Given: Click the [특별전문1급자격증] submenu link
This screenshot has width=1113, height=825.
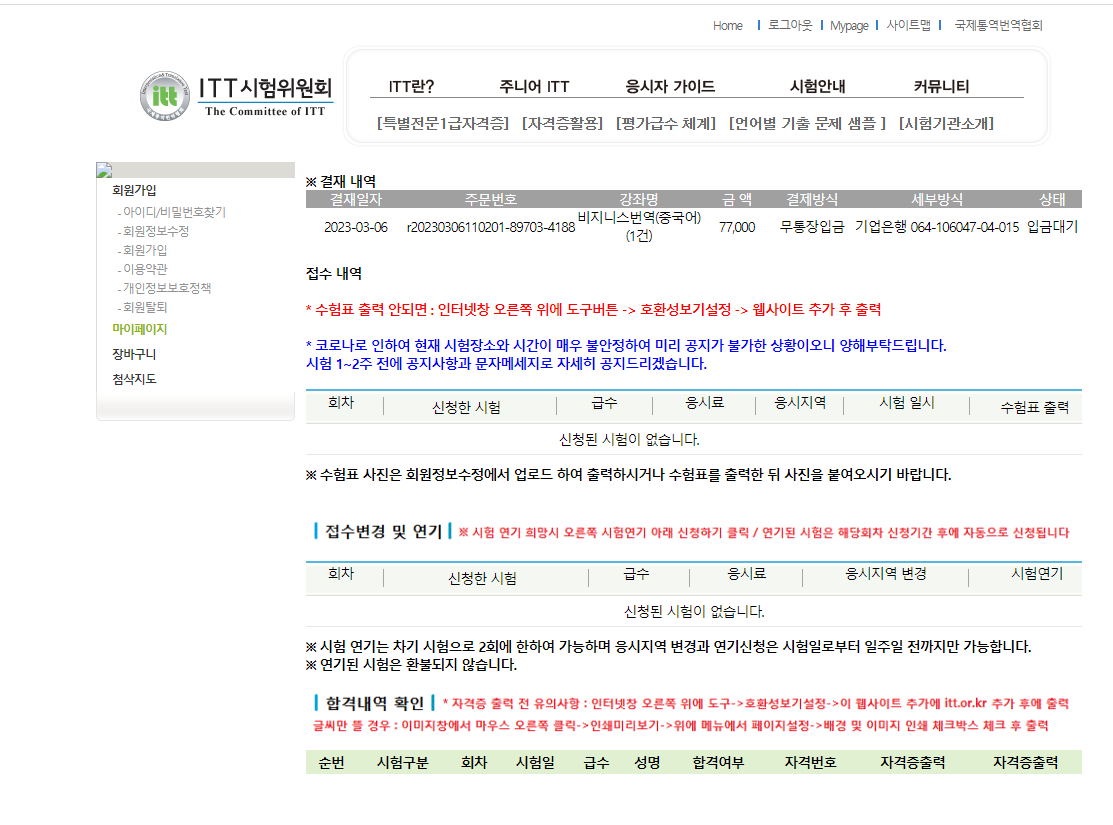Looking at the screenshot, I should click(x=442, y=124).
